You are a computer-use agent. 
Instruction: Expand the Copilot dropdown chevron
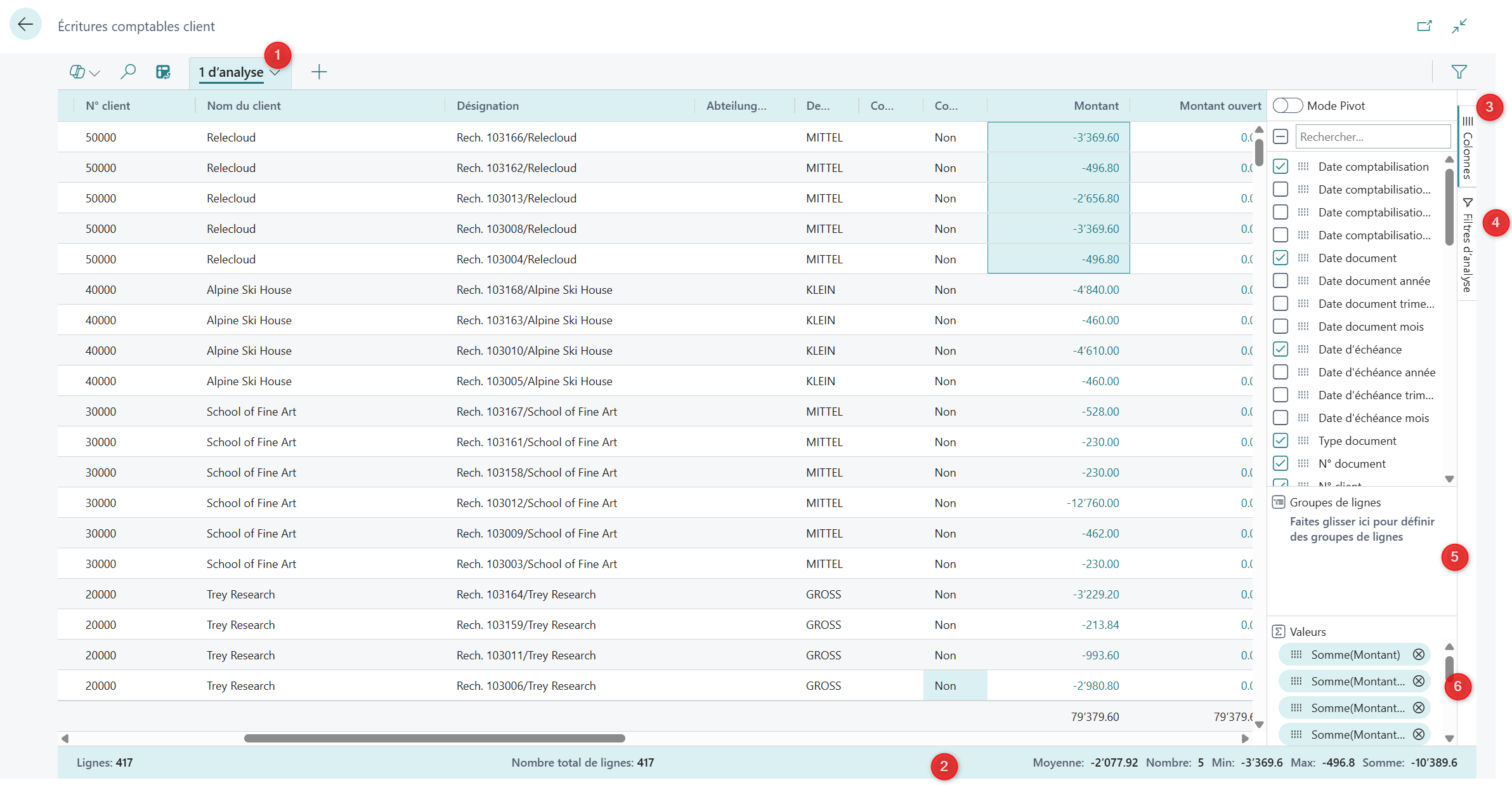click(95, 73)
